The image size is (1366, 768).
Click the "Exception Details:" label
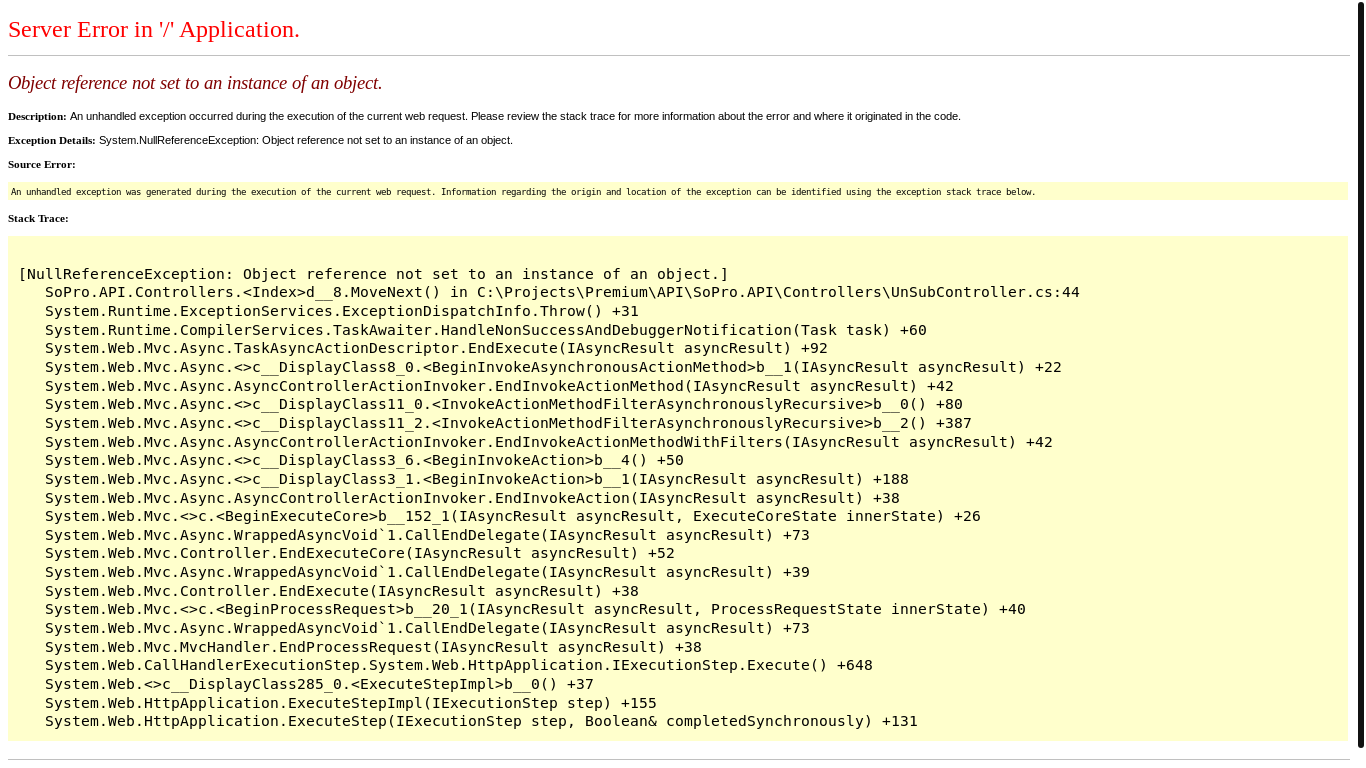(x=52, y=140)
